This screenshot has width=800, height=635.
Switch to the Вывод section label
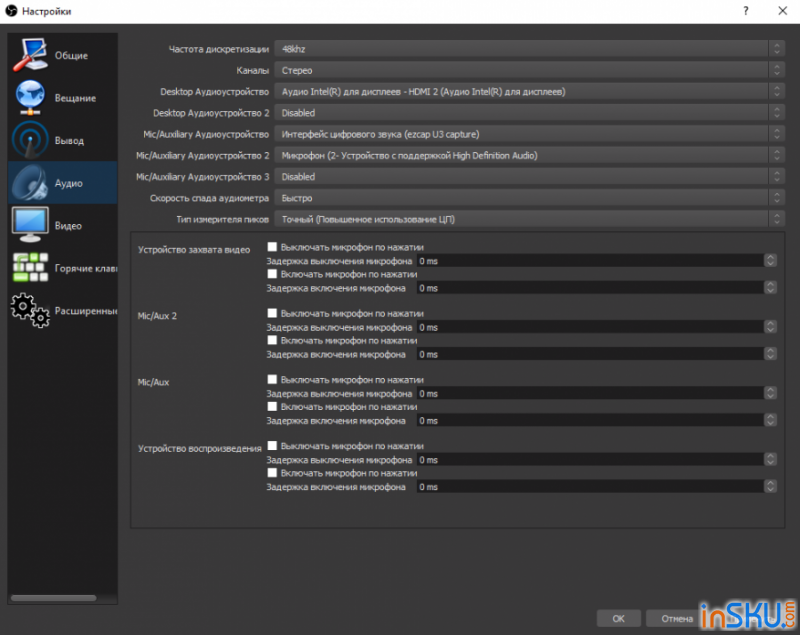pyautogui.click(x=69, y=140)
